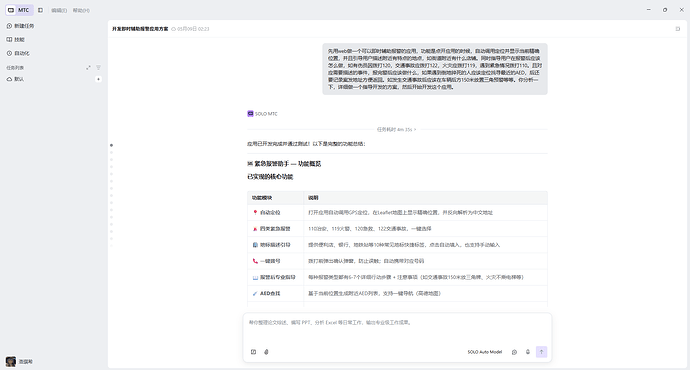Select the 默认 group in task list
Screen dimensions: 690x370
[x=15, y=79]
